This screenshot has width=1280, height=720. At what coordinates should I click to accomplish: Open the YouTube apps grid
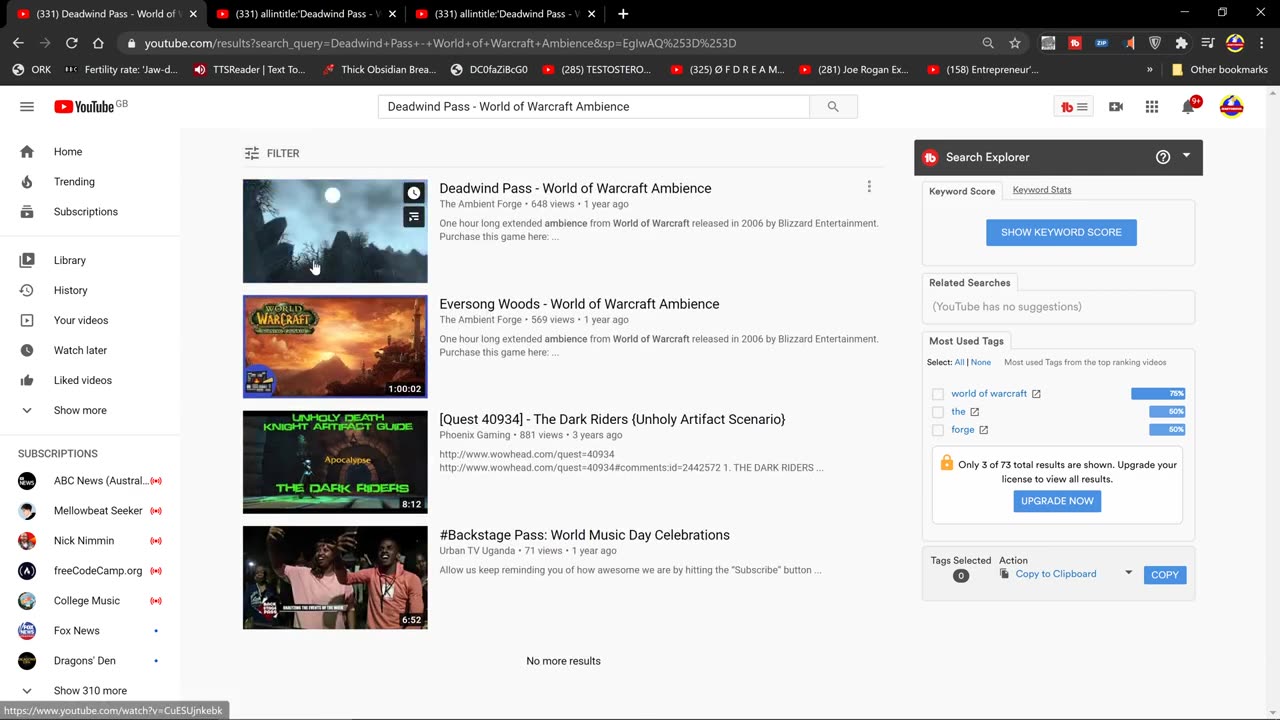1152,107
